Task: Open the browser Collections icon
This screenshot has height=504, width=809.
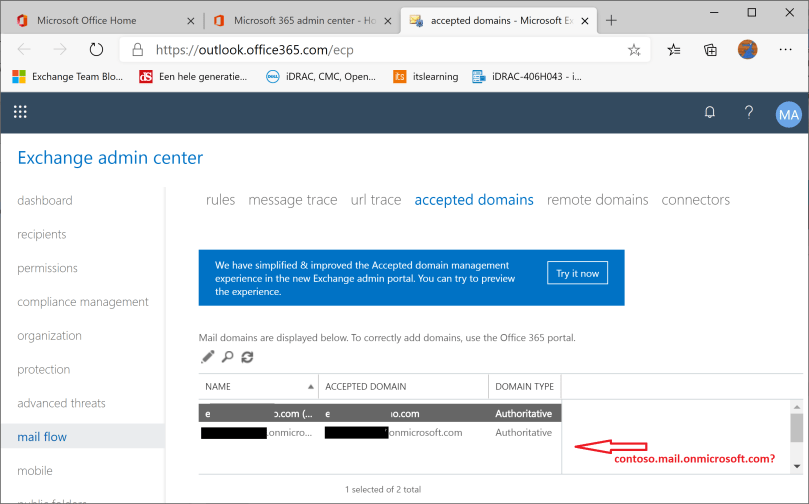Action: click(x=710, y=49)
